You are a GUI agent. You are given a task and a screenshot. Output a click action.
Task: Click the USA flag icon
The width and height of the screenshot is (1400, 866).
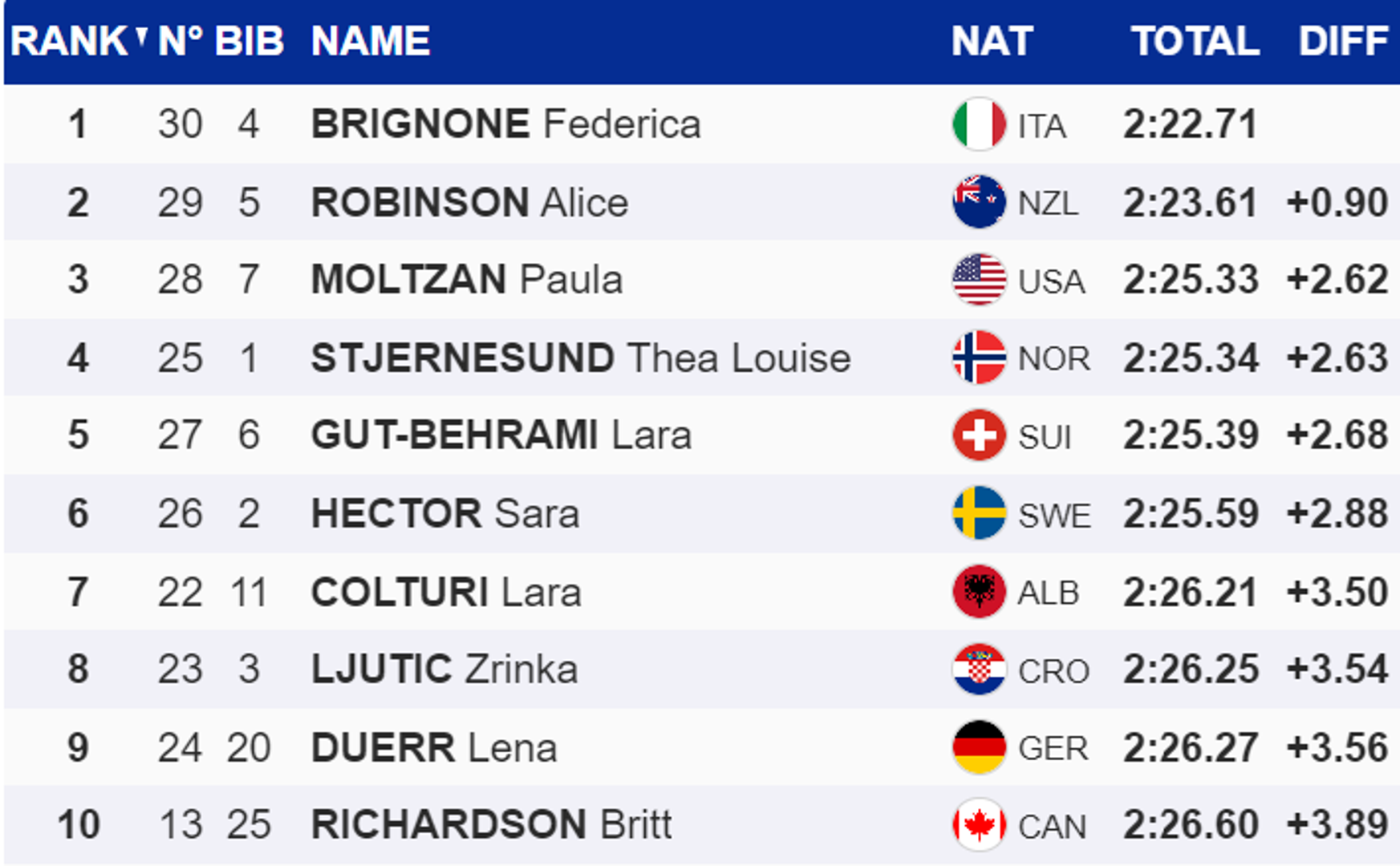[x=979, y=280]
